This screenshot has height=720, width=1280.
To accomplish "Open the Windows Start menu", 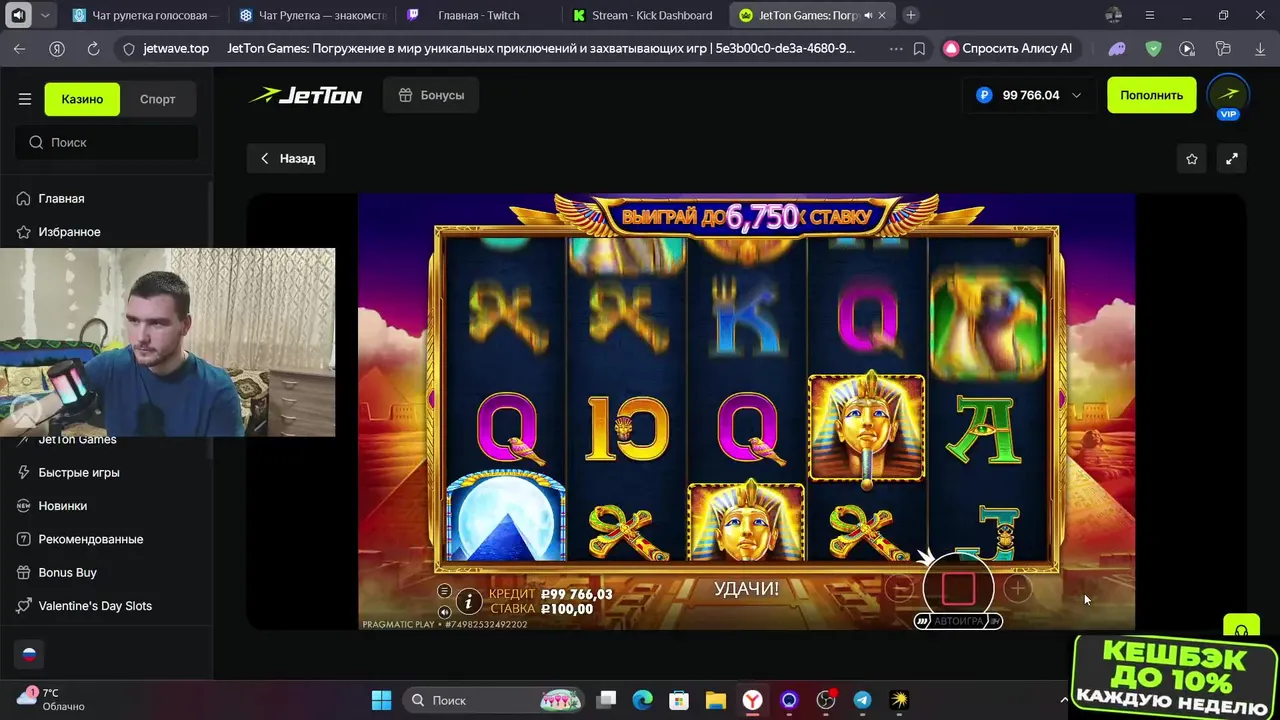I will (x=382, y=700).
